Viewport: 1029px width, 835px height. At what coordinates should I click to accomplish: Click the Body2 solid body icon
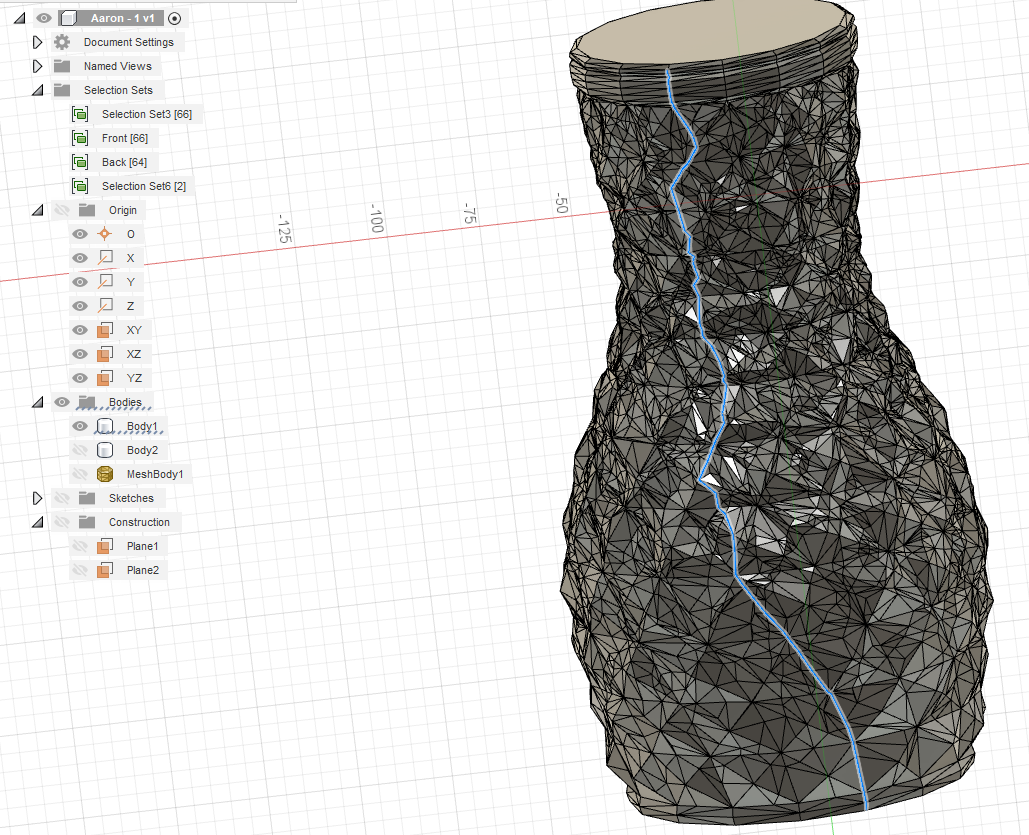pos(105,450)
